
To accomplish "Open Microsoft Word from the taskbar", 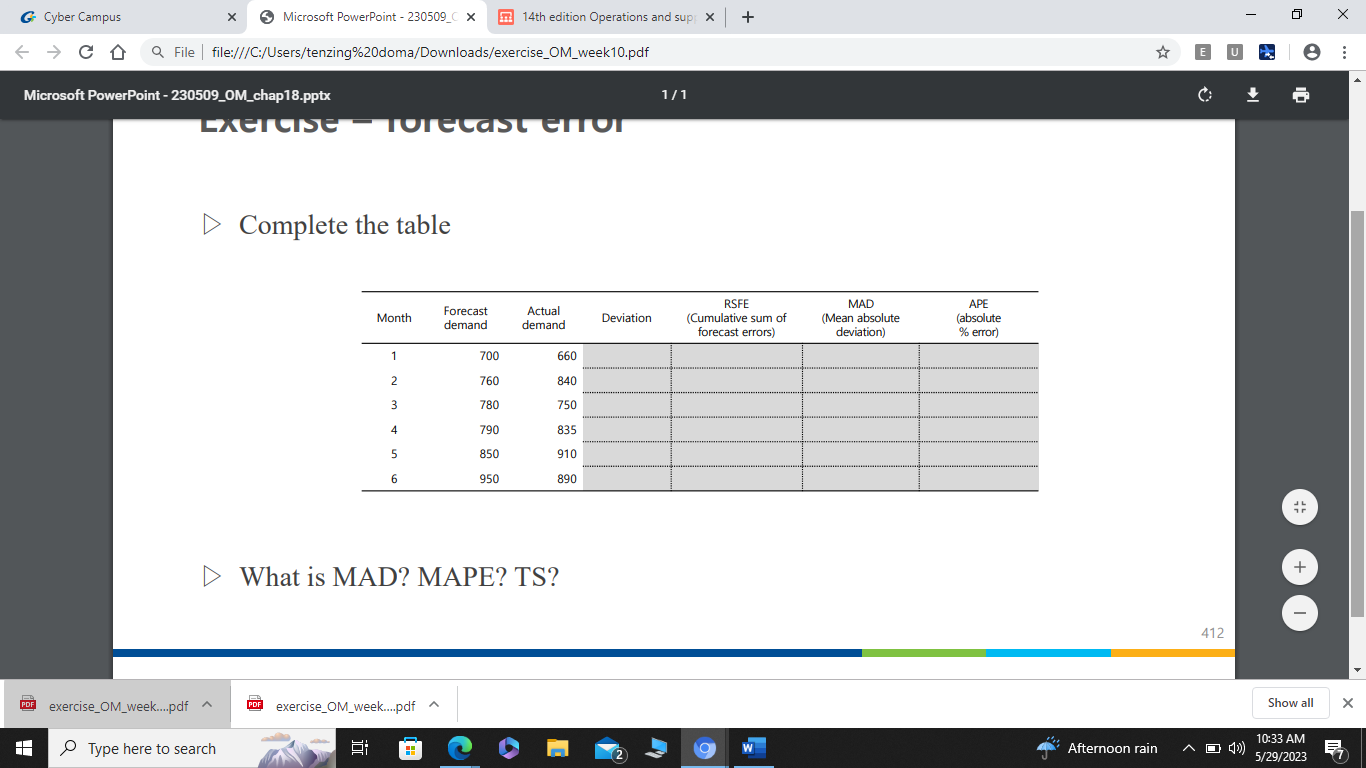I will [x=752, y=748].
